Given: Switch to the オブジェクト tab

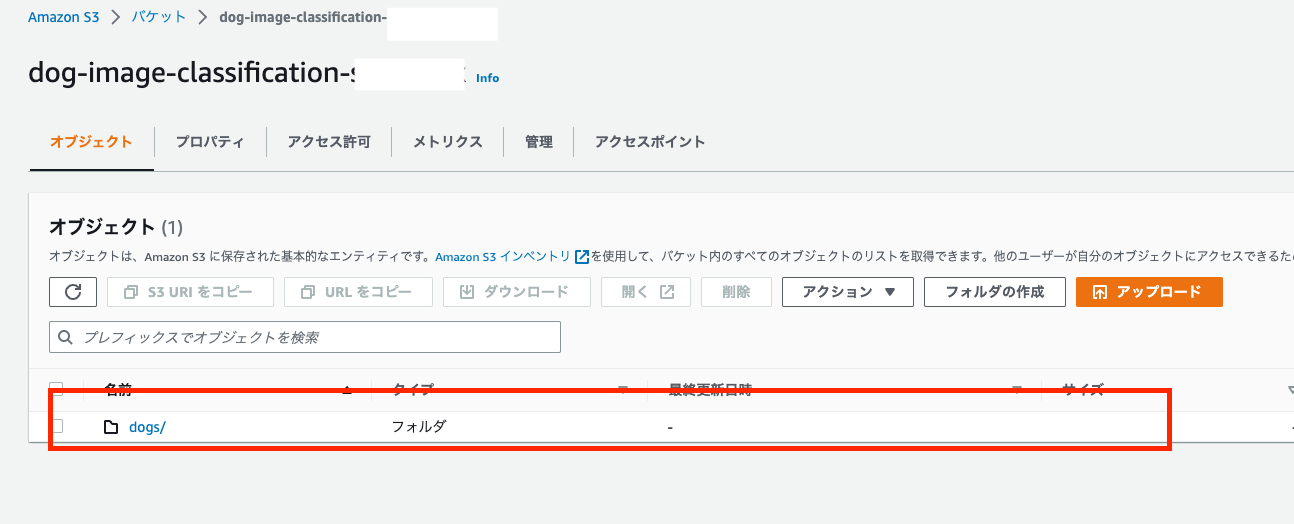Looking at the screenshot, I should (91, 142).
